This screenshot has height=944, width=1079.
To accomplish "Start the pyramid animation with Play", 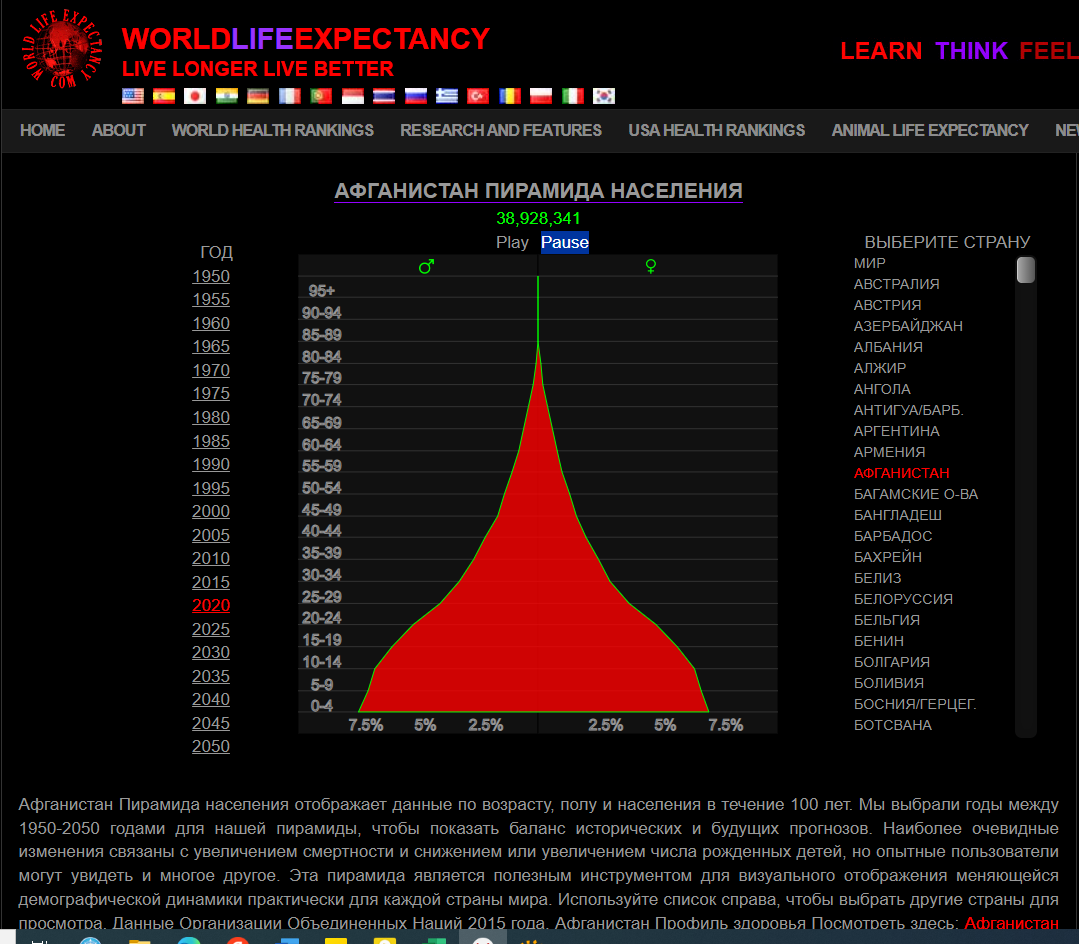I will (x=512, y=242).
